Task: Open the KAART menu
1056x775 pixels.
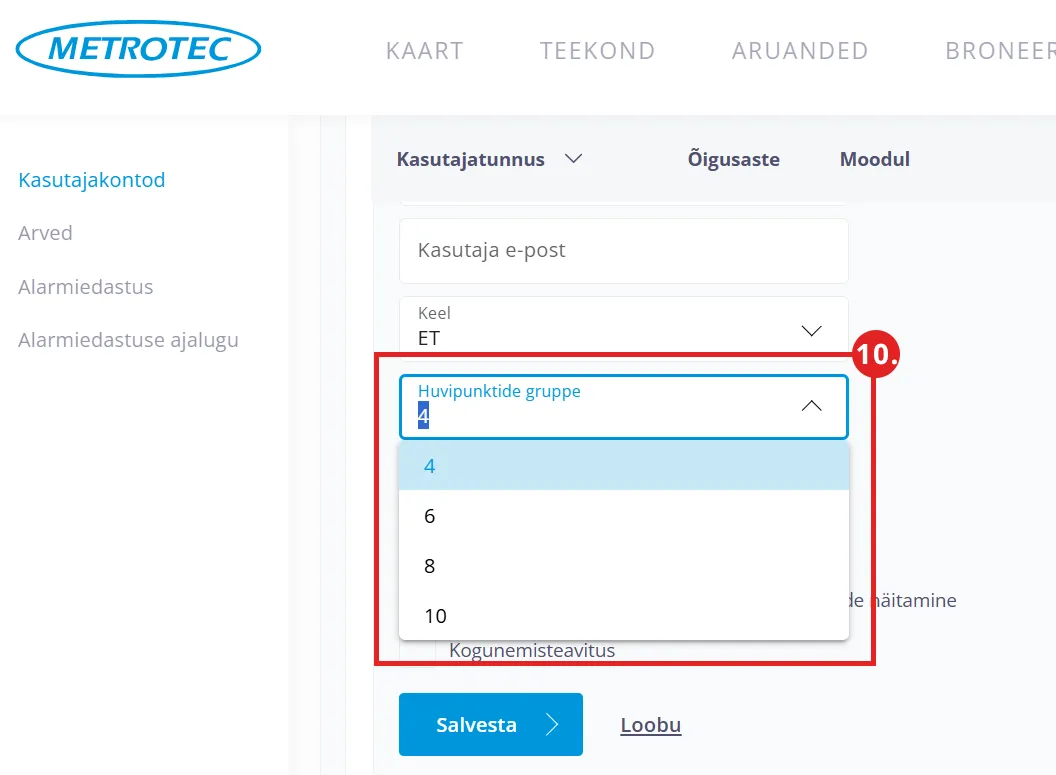Action: point(425,50)
